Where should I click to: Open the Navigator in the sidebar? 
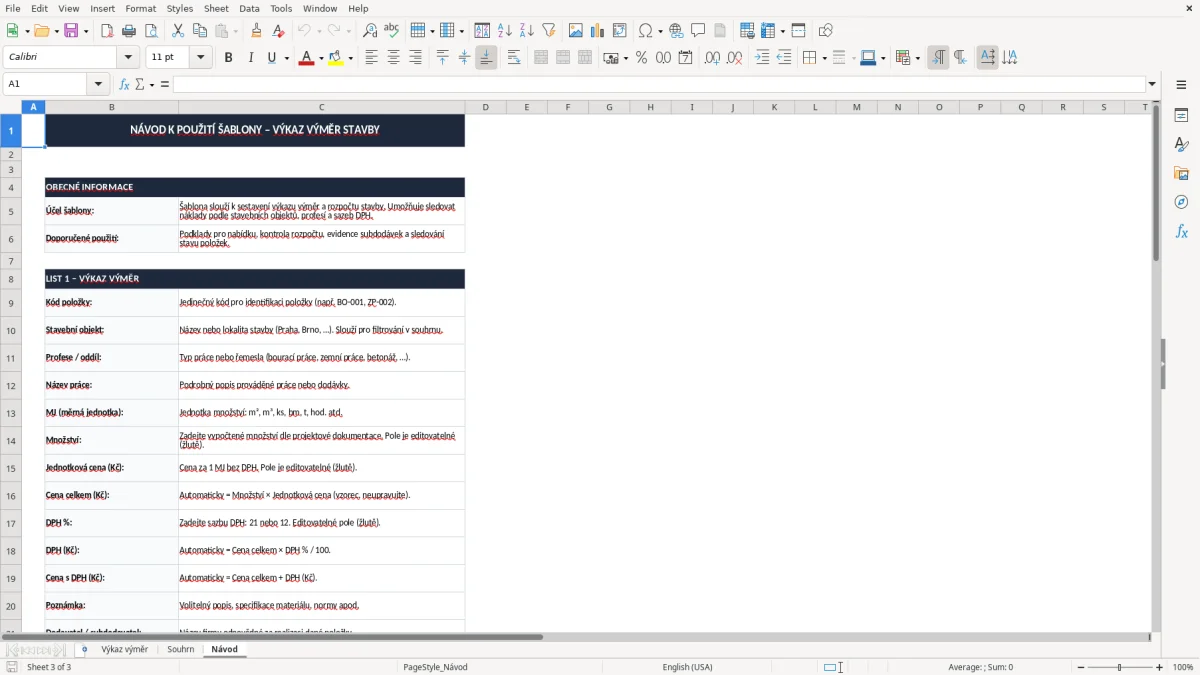[x=1181, y=202]
